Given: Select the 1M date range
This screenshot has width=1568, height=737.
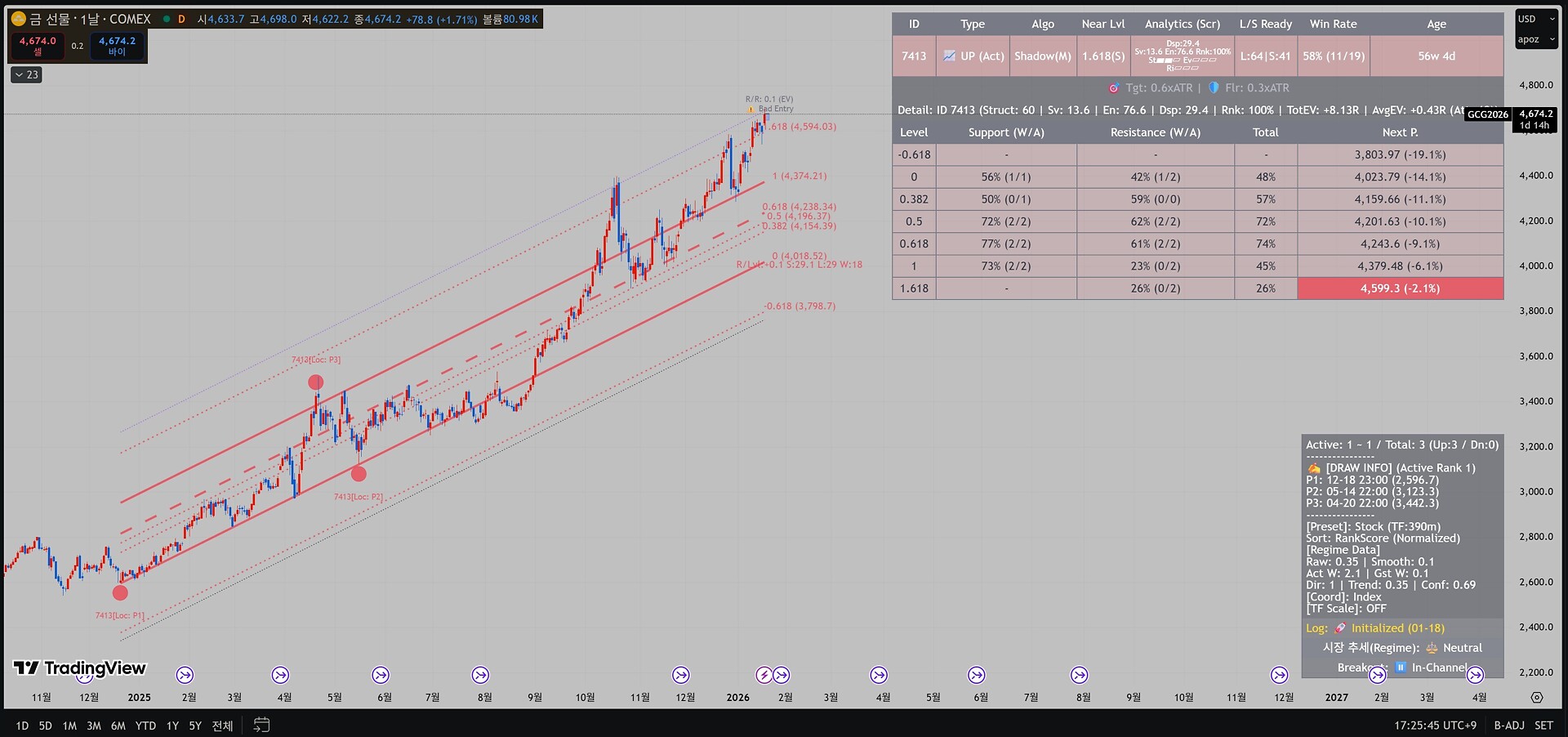Looking at the screenshot, I should pyautogui.click(x=69, y=726).
